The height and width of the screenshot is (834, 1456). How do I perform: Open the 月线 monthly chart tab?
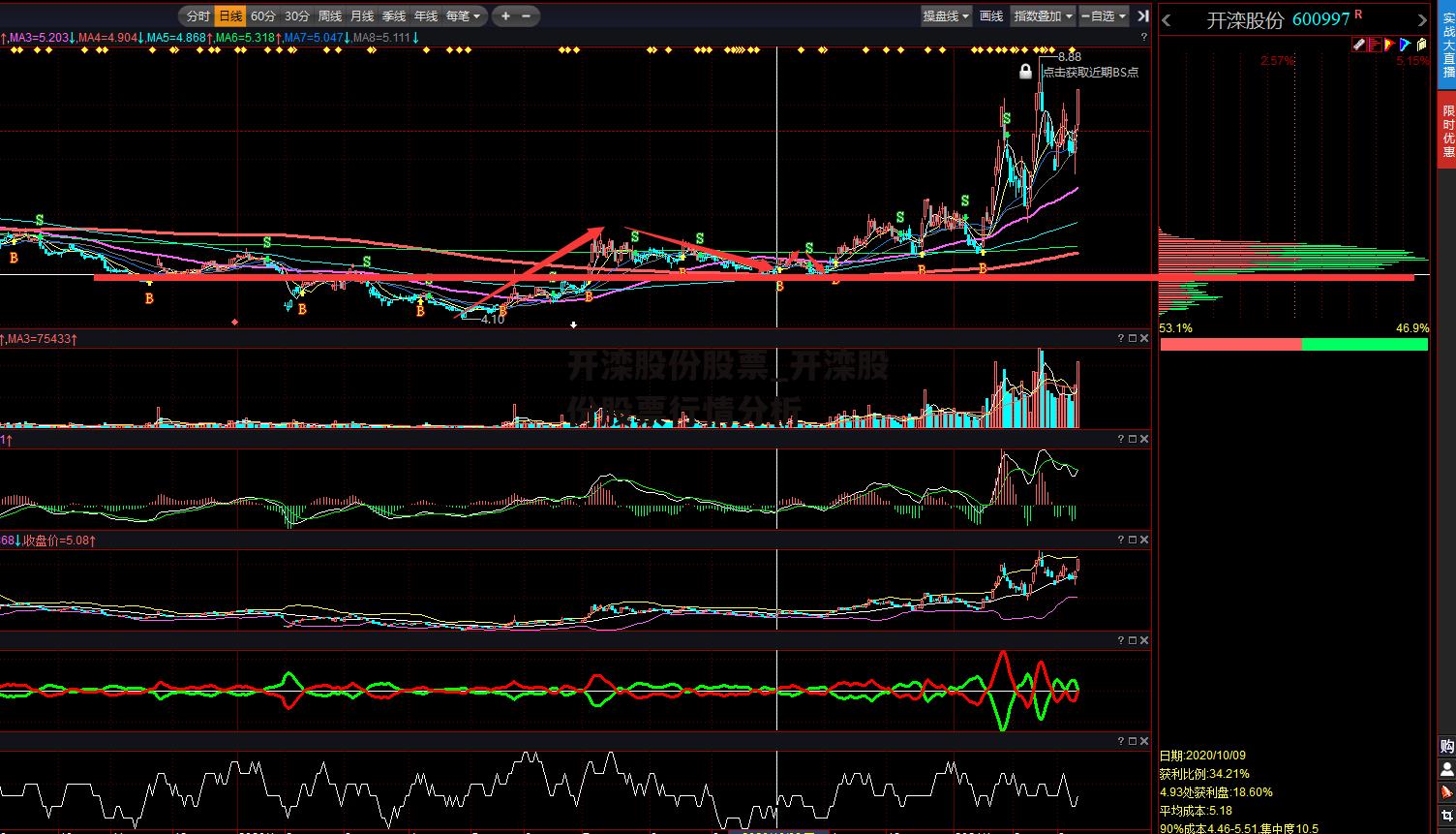click(x=362, y=15)
